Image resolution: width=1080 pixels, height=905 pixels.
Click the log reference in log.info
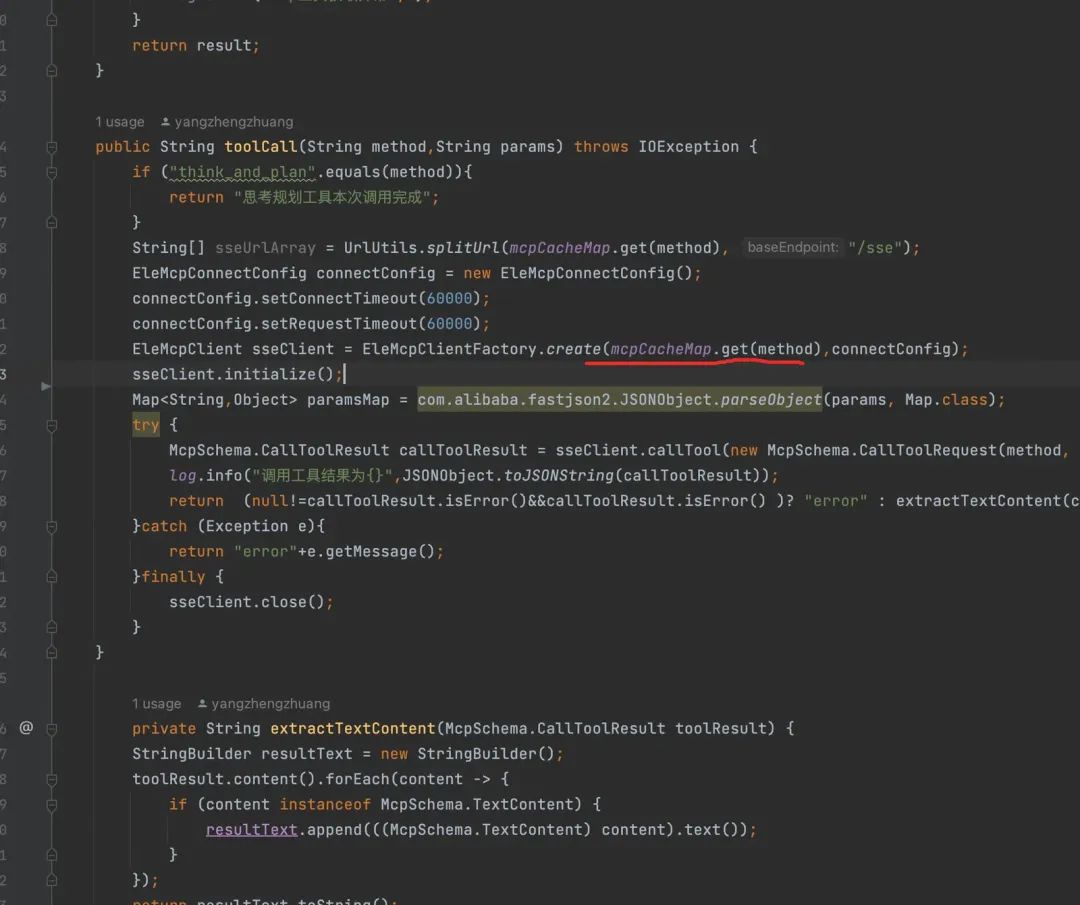coord(183,476)
